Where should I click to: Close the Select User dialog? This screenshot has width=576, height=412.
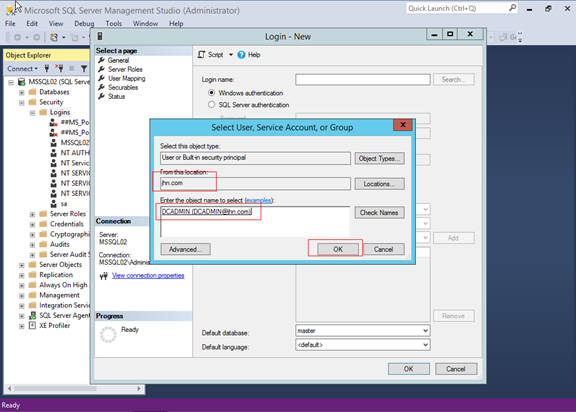pos(403,125)
